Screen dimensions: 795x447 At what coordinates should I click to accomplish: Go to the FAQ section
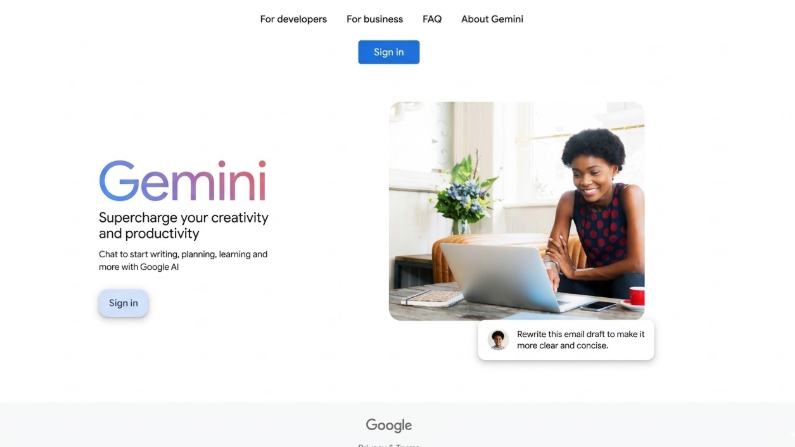tap(432, 19)
